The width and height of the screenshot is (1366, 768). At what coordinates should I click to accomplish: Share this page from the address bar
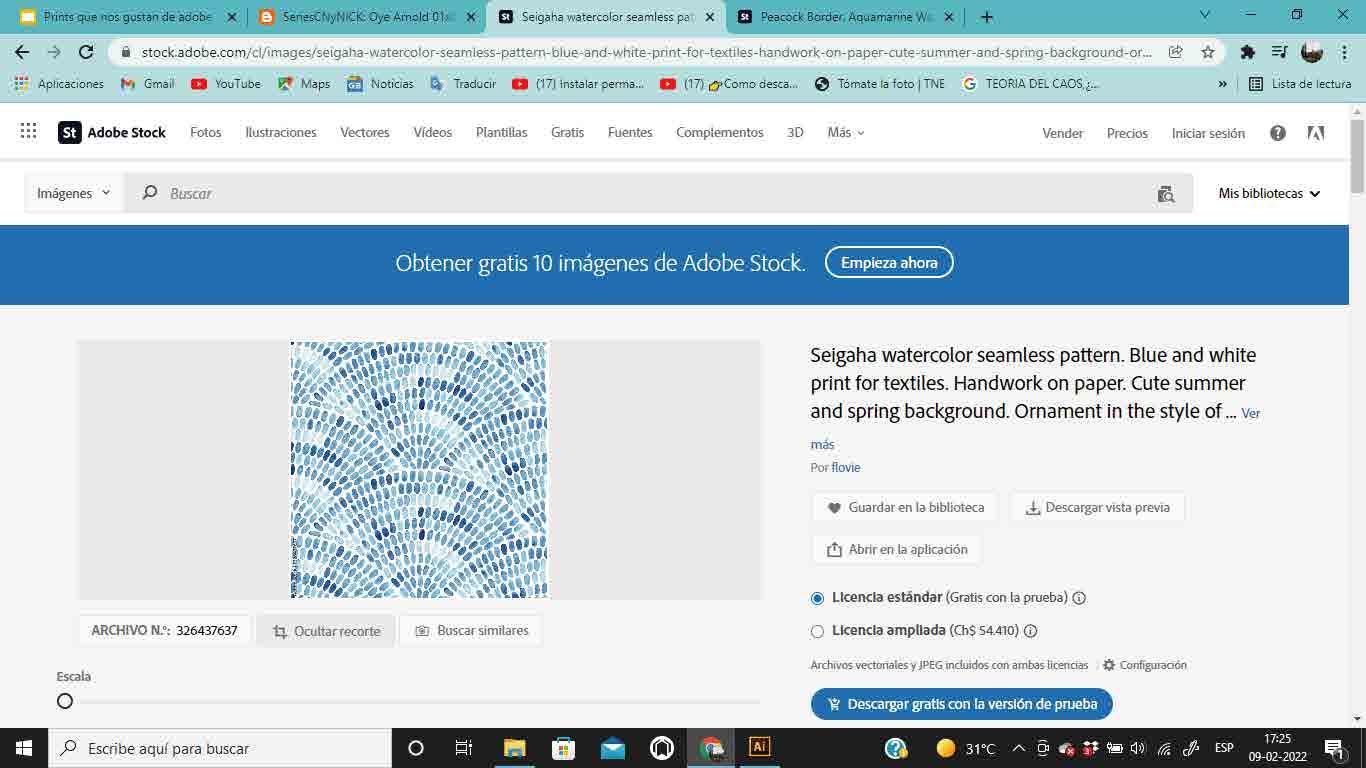click(x=1176, y=52)
